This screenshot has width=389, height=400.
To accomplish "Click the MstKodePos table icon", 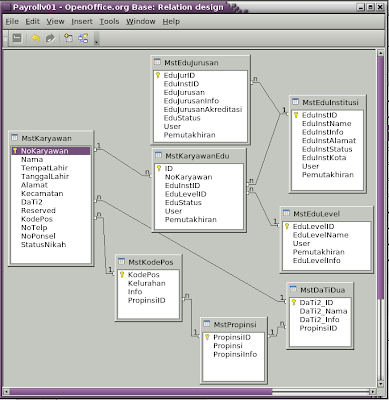I will pyautogui.click(x=122, y=261).
